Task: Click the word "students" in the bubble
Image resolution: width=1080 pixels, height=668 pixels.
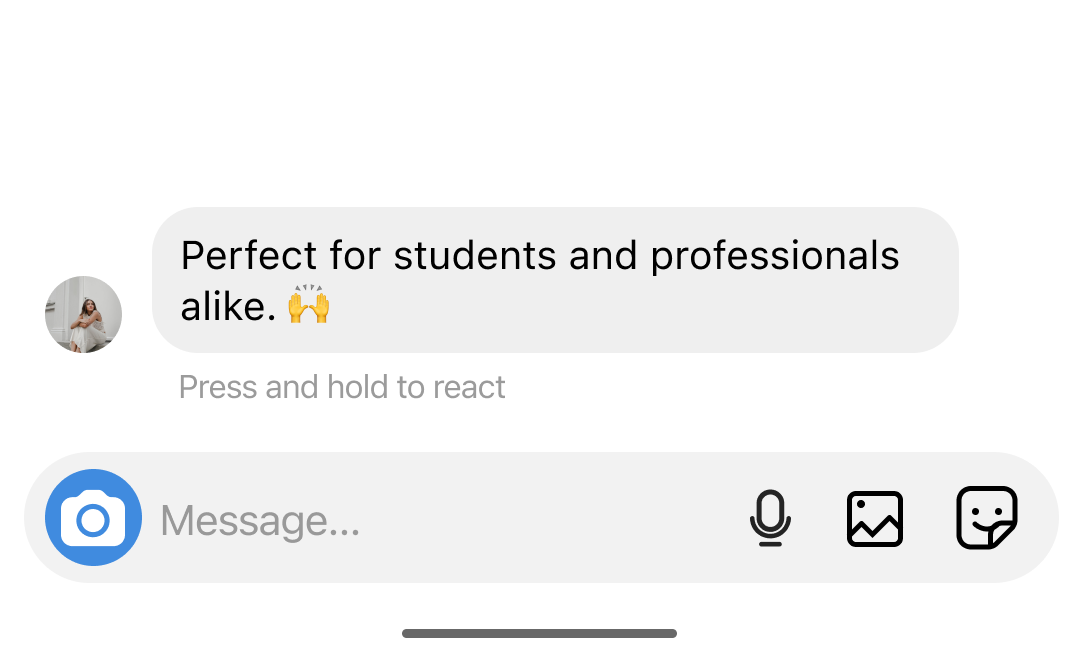Action: point(474,256)
